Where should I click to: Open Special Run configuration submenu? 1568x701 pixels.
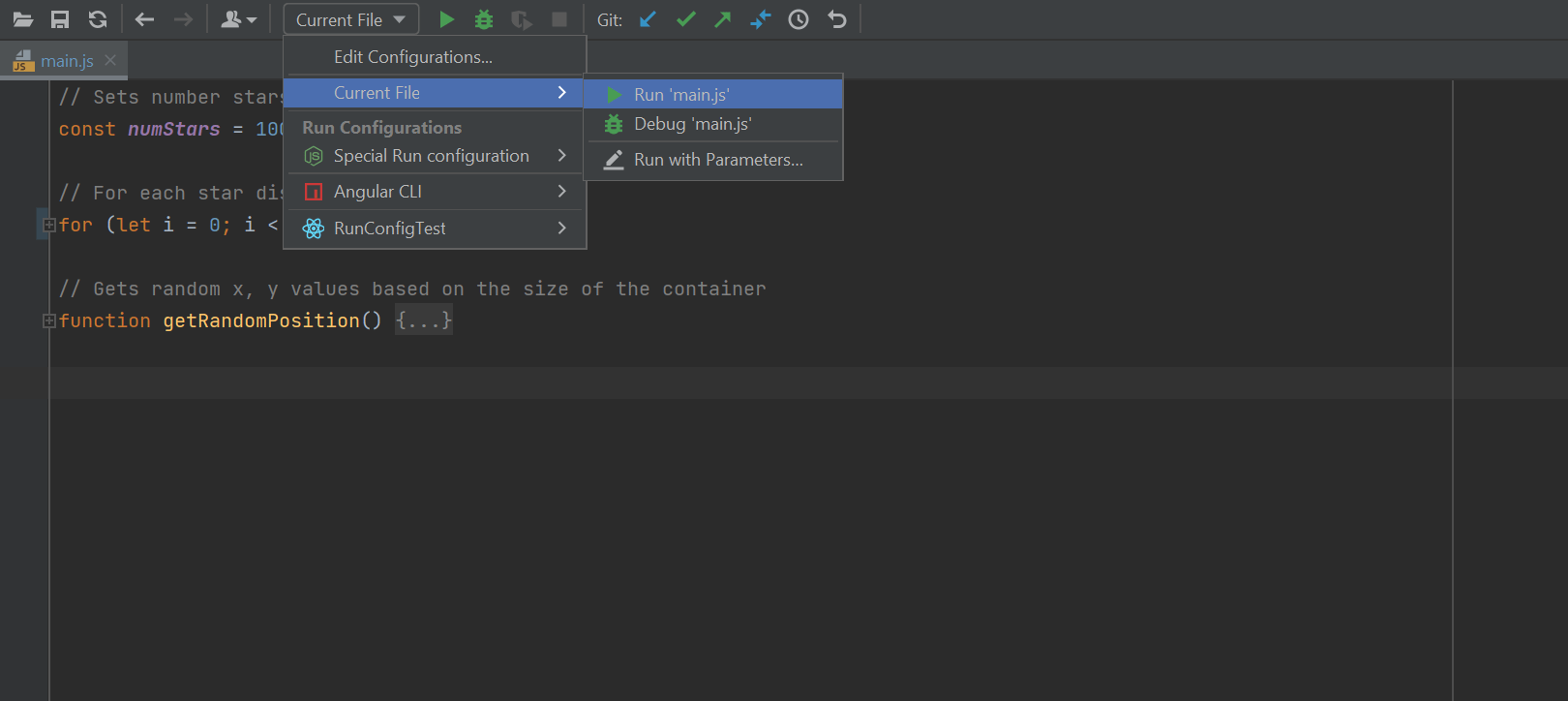434,156
